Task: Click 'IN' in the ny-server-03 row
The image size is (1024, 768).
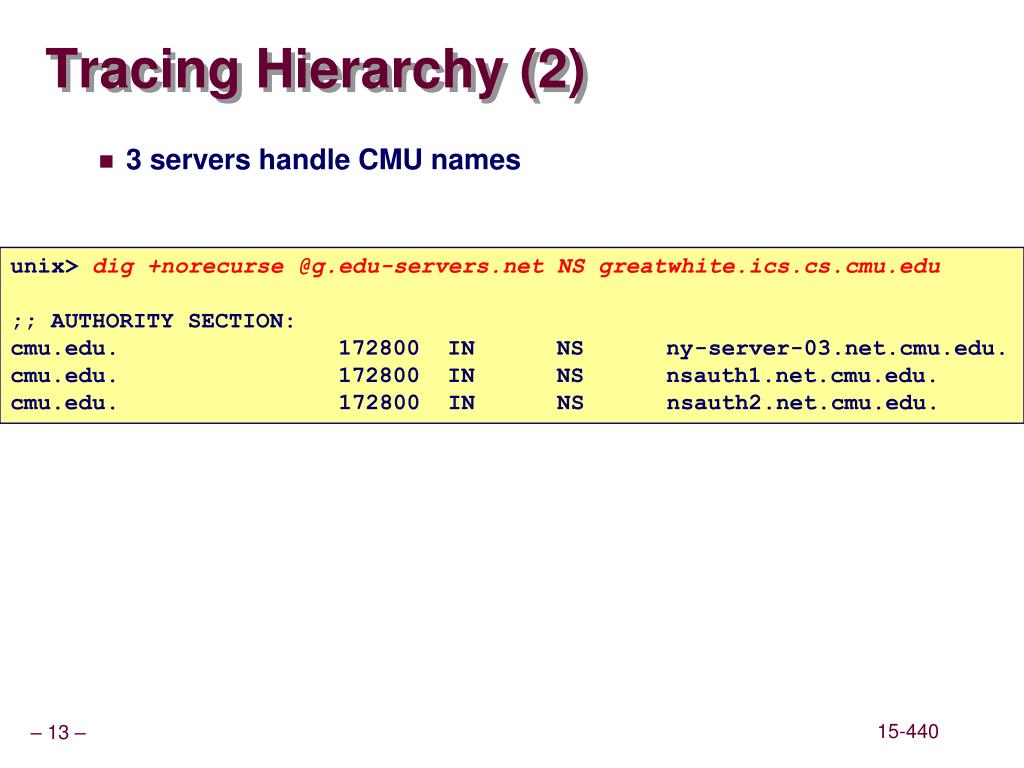Action: coord(461,349)
